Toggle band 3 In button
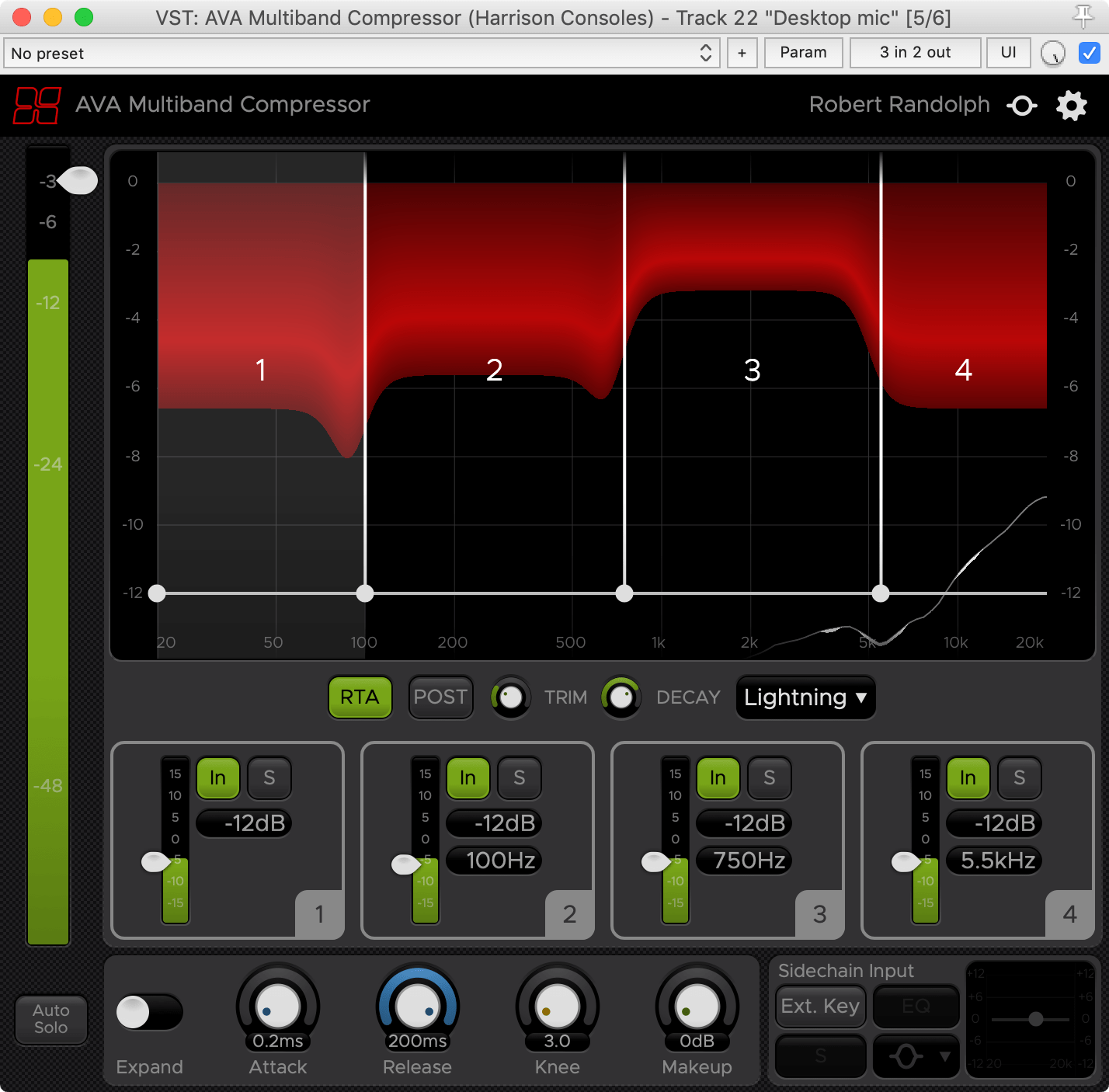The image size is (1109, 1092). 718,777
